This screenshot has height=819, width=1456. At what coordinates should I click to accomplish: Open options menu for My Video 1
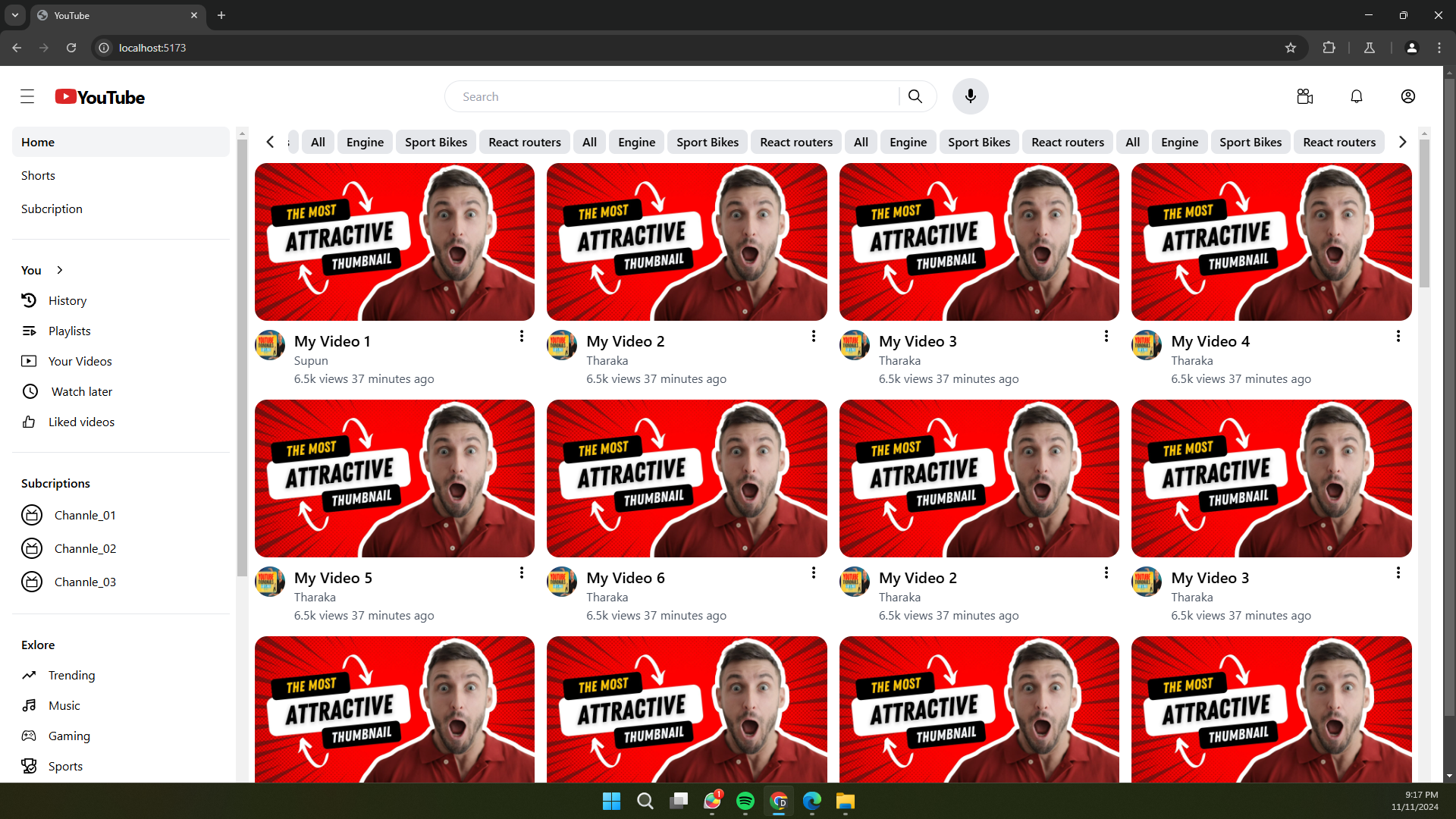(522, 336)
